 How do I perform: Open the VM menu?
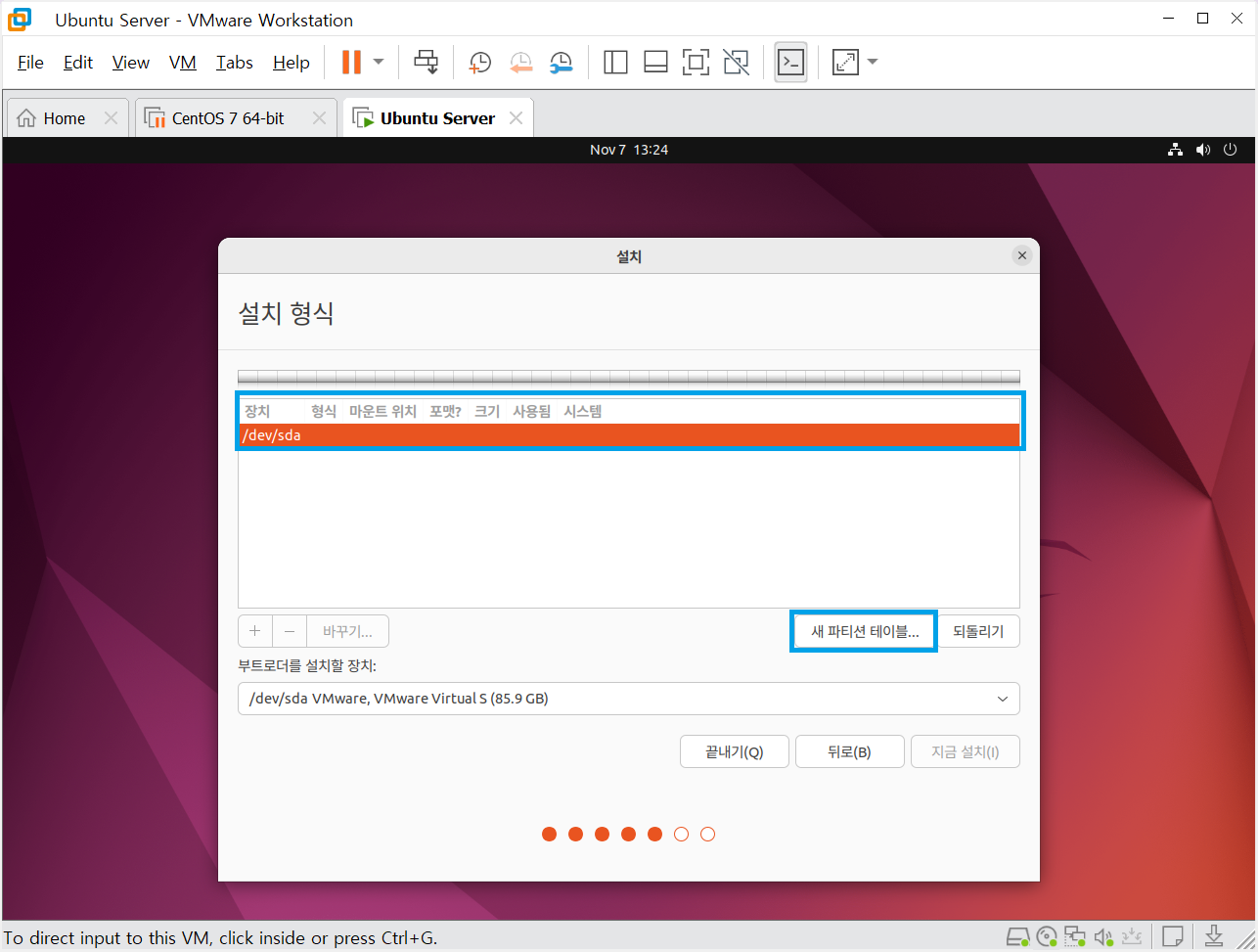(183, 63)
